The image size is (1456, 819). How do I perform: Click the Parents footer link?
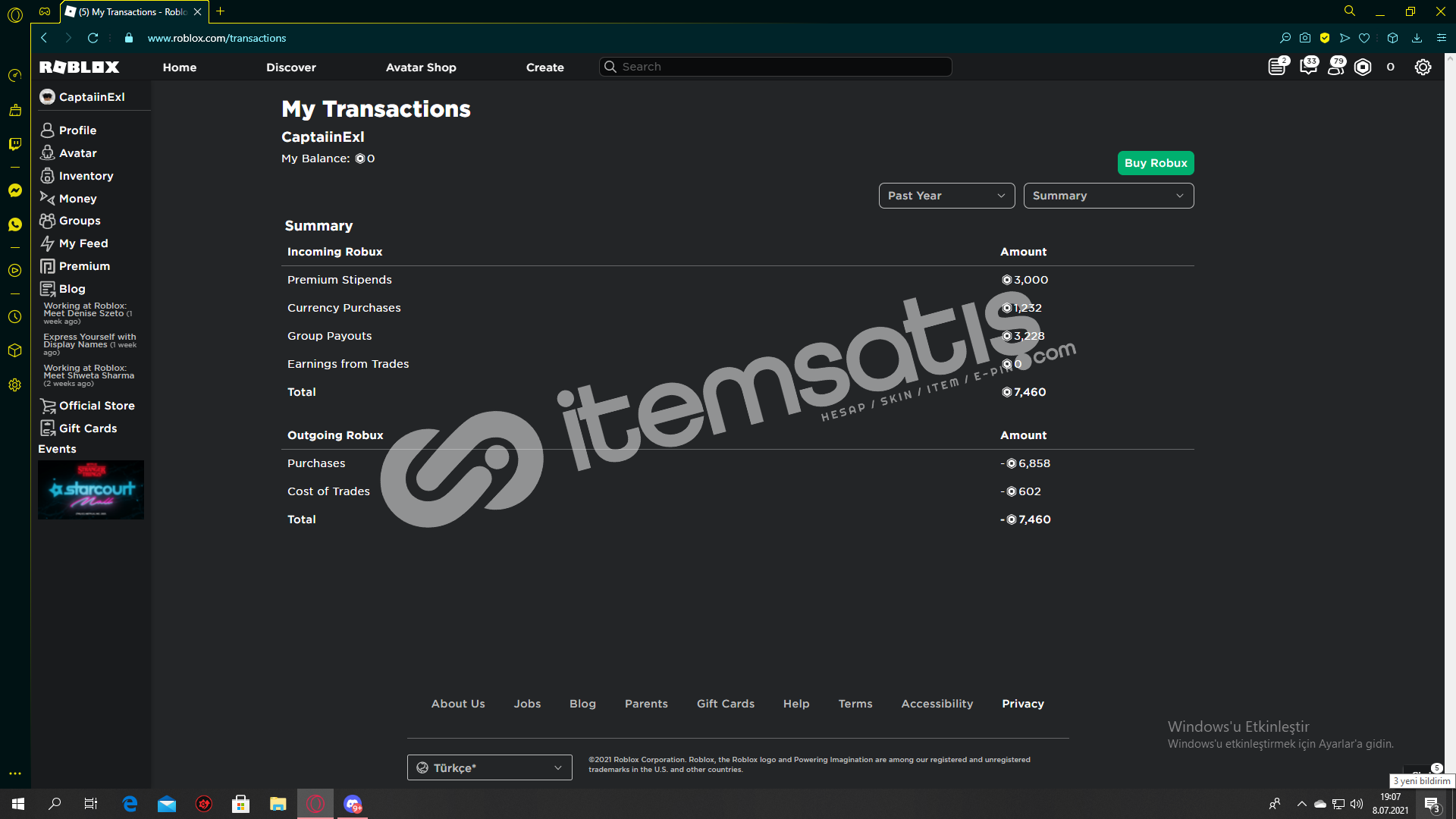(646, 704)
